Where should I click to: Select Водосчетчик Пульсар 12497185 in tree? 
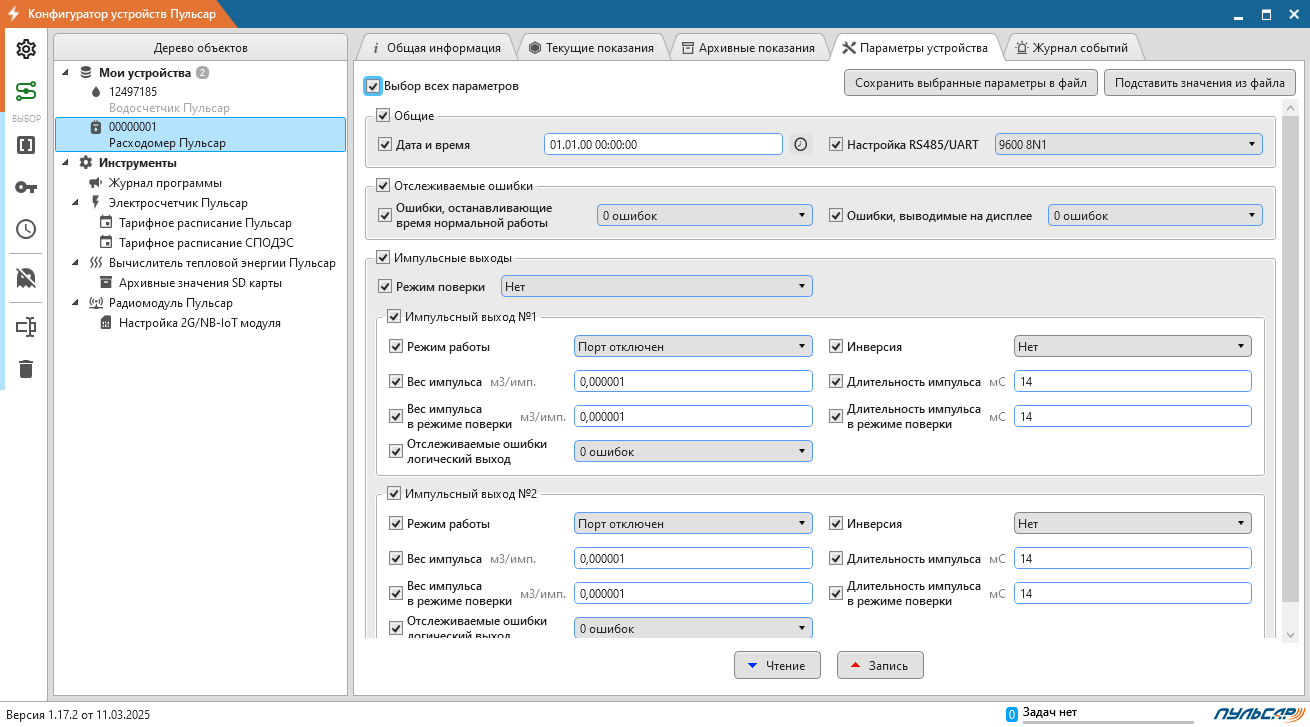200,100
